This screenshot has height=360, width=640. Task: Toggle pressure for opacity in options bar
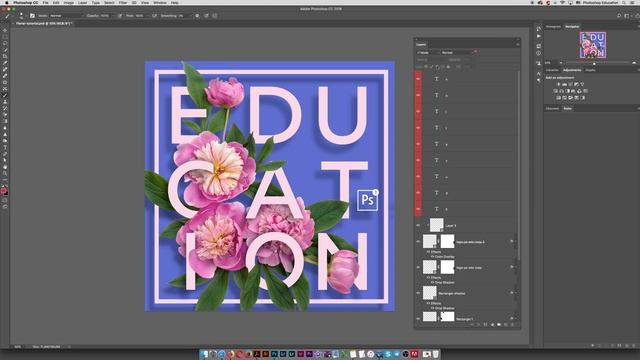coord(120,16)
